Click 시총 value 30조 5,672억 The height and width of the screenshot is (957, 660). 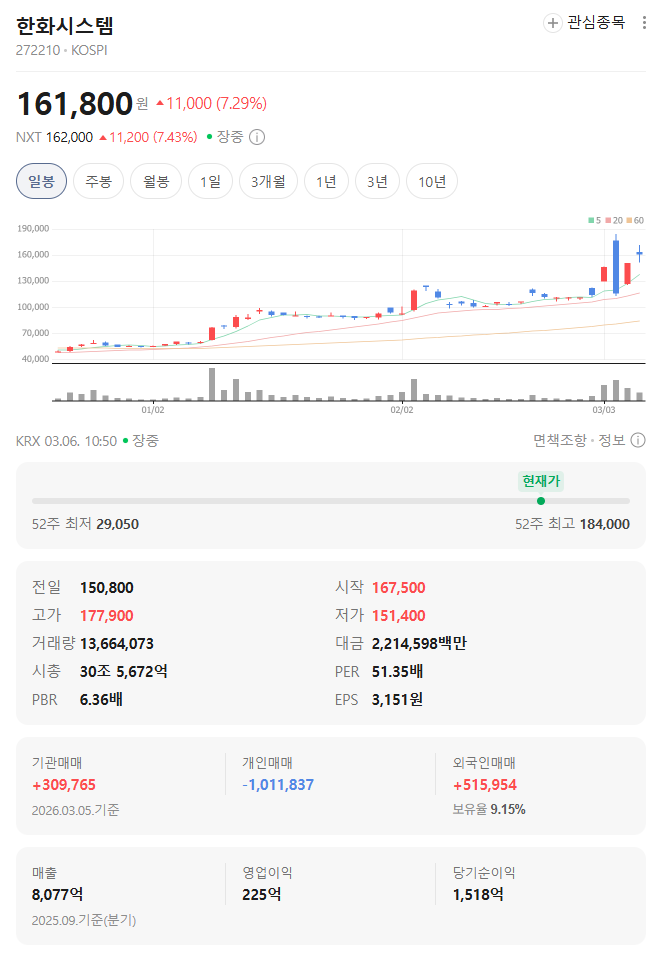point(124,672)
